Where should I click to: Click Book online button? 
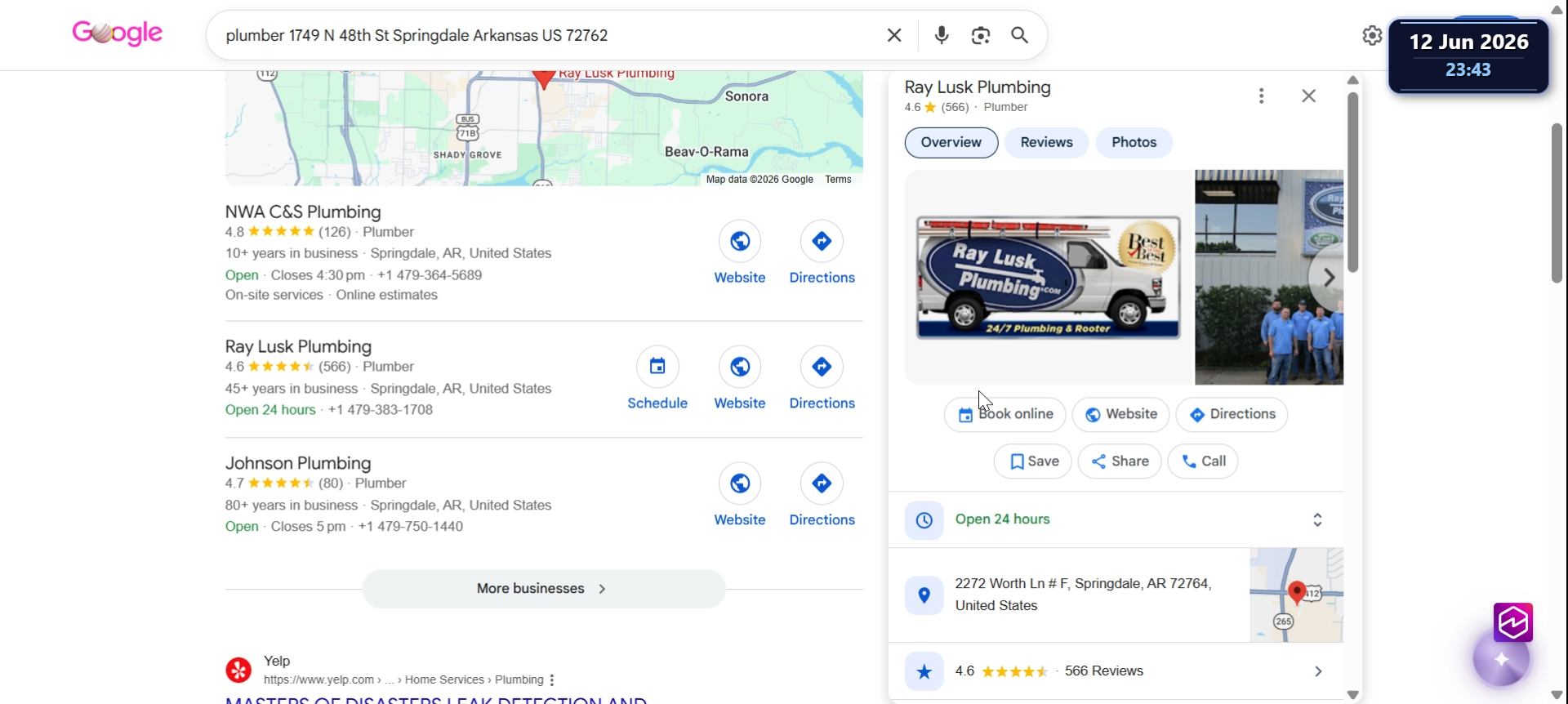coord(1005,415)
